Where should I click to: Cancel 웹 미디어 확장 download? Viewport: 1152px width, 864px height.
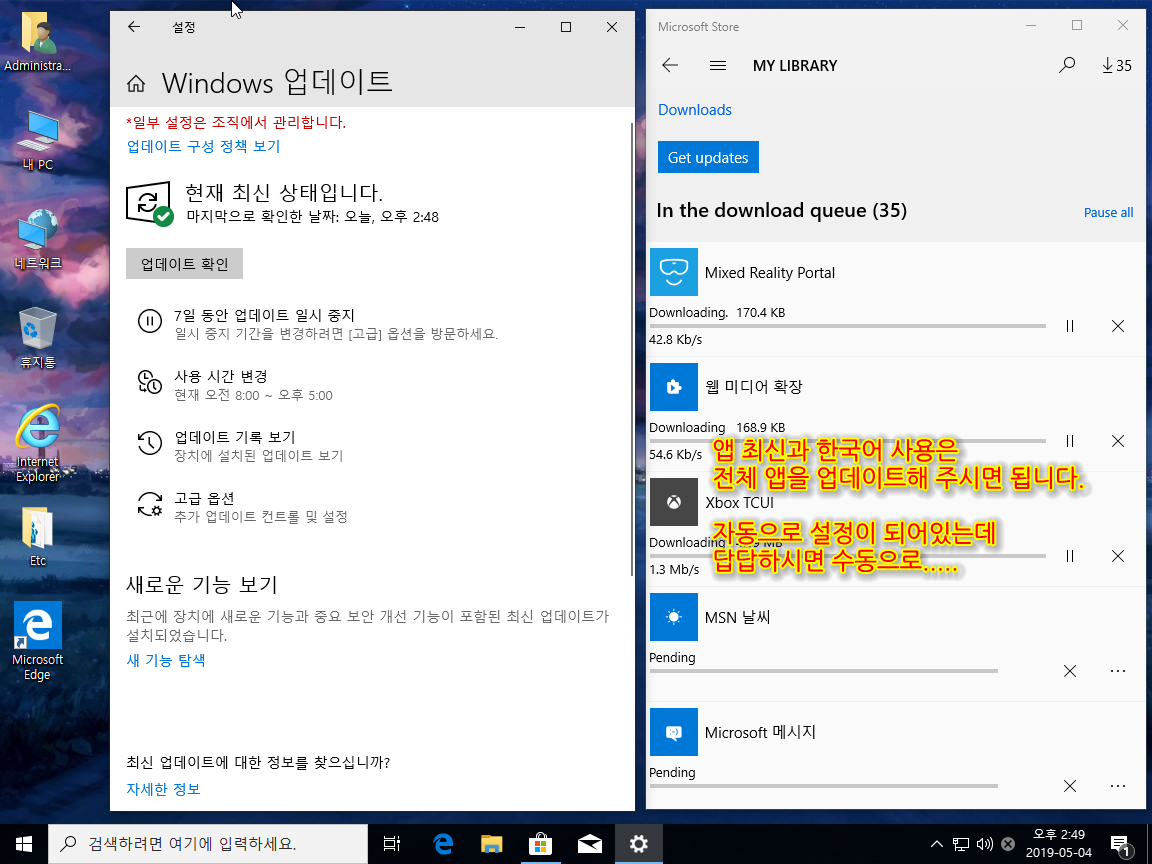click(1117, 441)
